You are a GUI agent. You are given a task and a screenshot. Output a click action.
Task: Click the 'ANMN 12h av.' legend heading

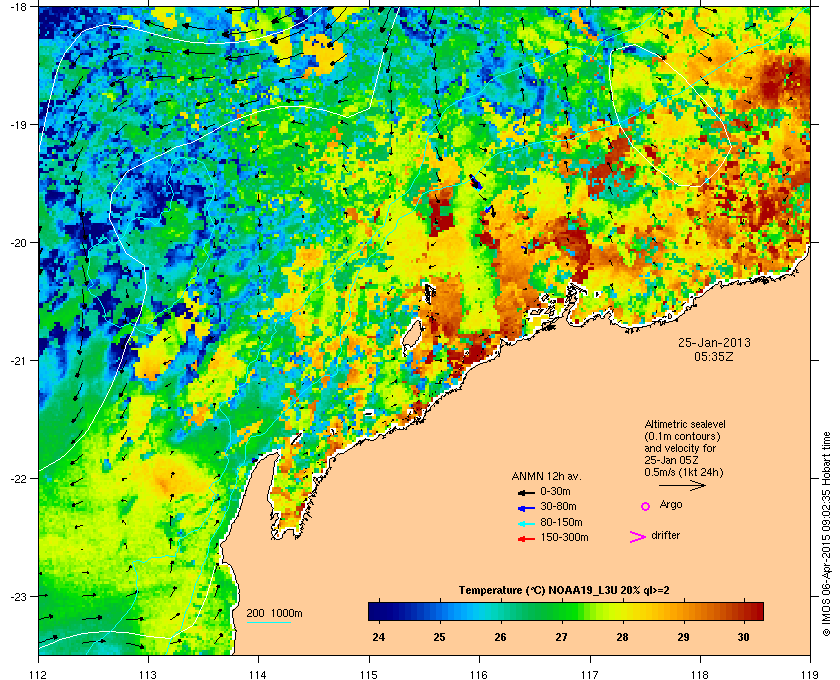point(546,476)
